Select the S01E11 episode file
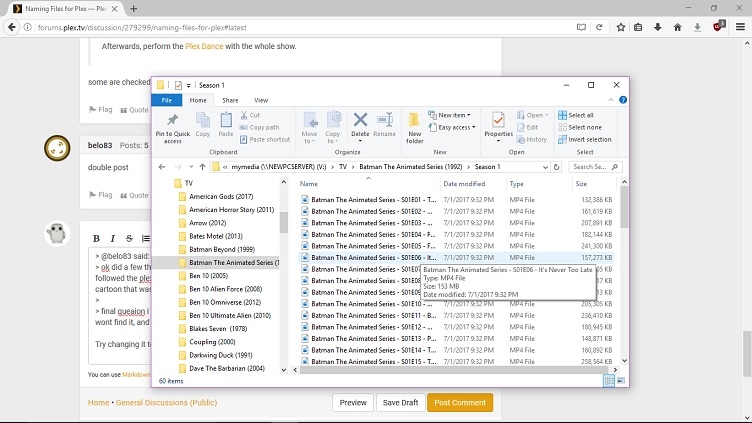 [x=456, y=315]
